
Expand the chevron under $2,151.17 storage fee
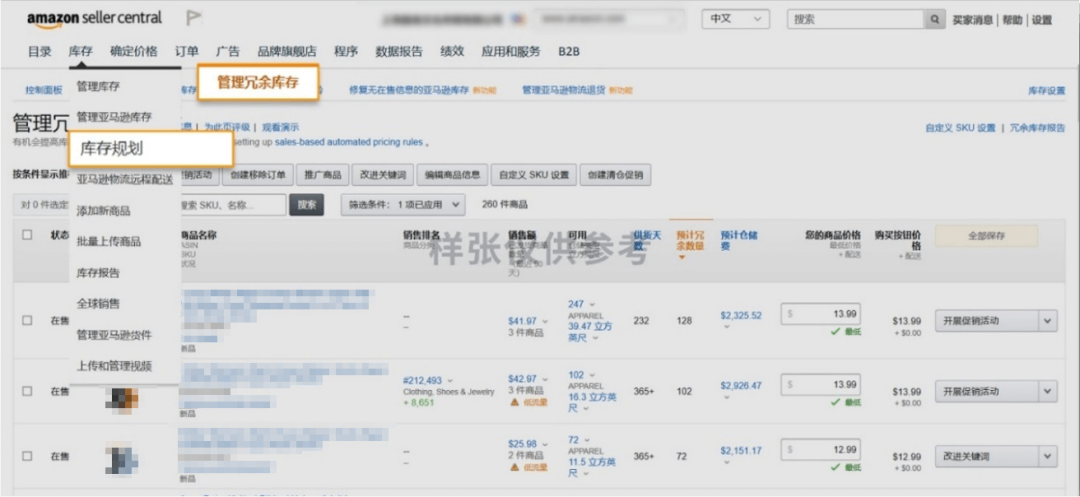point(726,463)
